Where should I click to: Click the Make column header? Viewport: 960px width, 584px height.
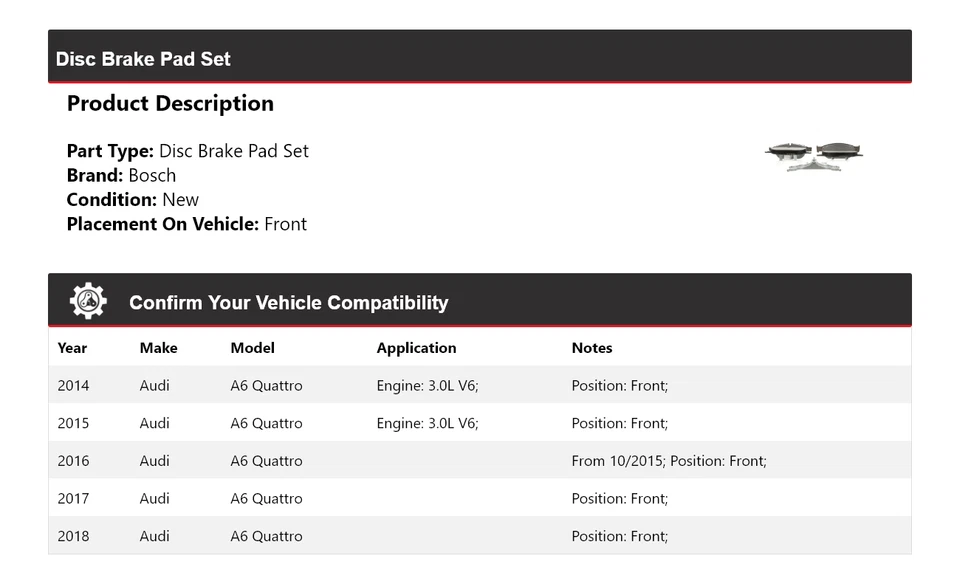[x=158, y=348]
